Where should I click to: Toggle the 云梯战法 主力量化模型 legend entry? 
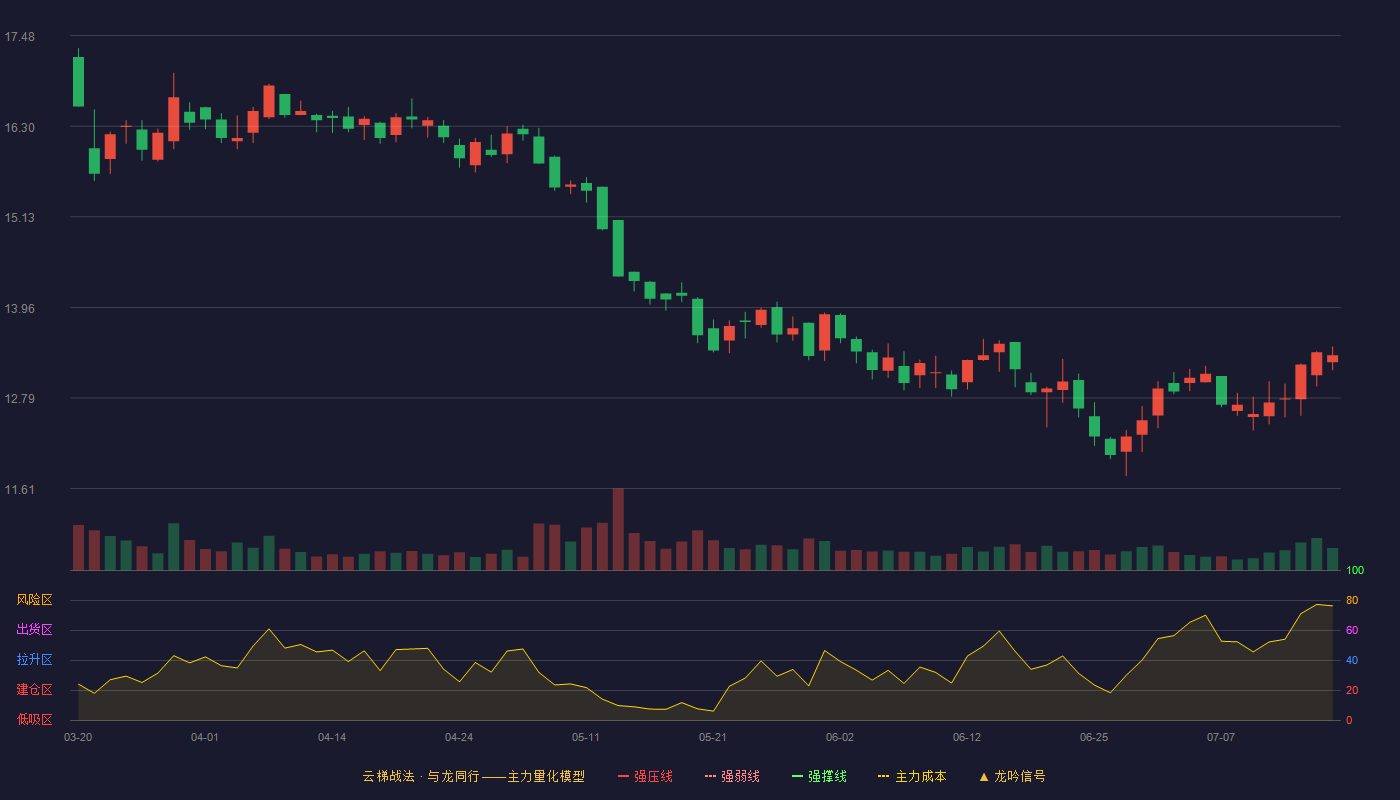pos(474,776)
